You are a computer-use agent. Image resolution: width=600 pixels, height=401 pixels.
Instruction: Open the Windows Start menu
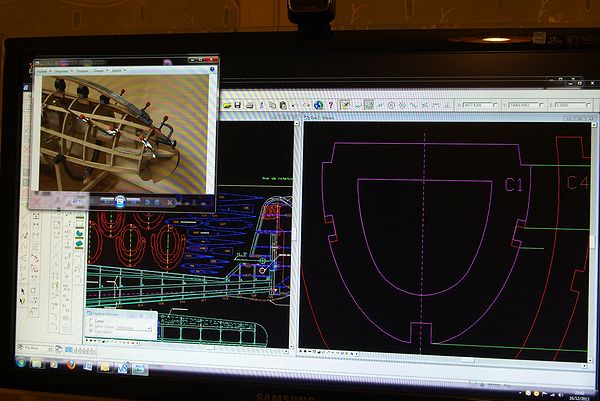21,362
